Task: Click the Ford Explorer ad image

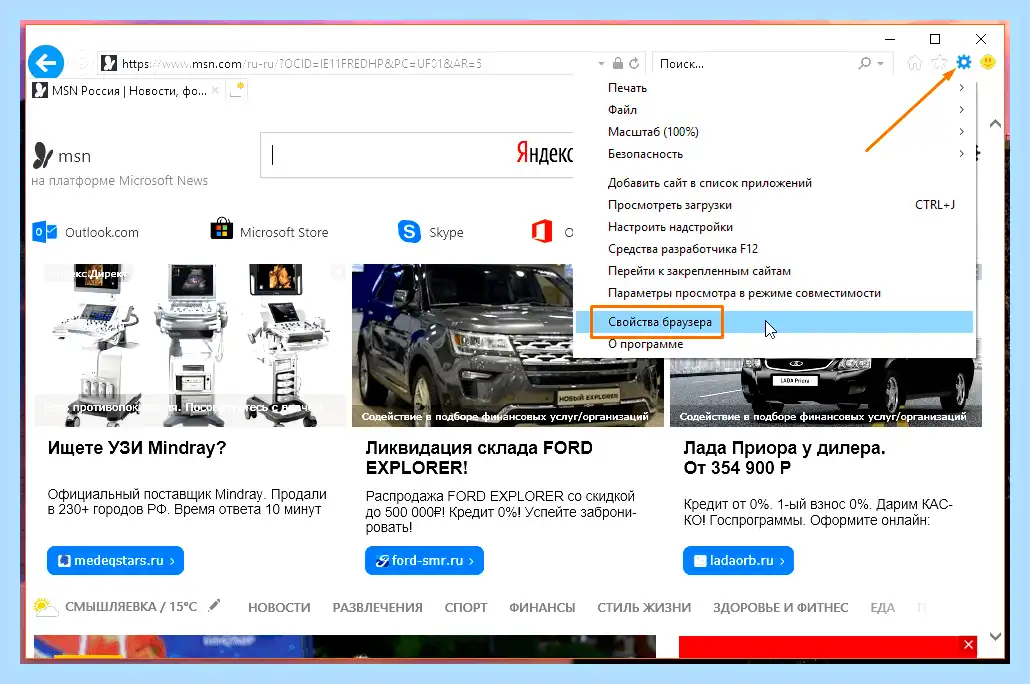Action: point(462,346)
